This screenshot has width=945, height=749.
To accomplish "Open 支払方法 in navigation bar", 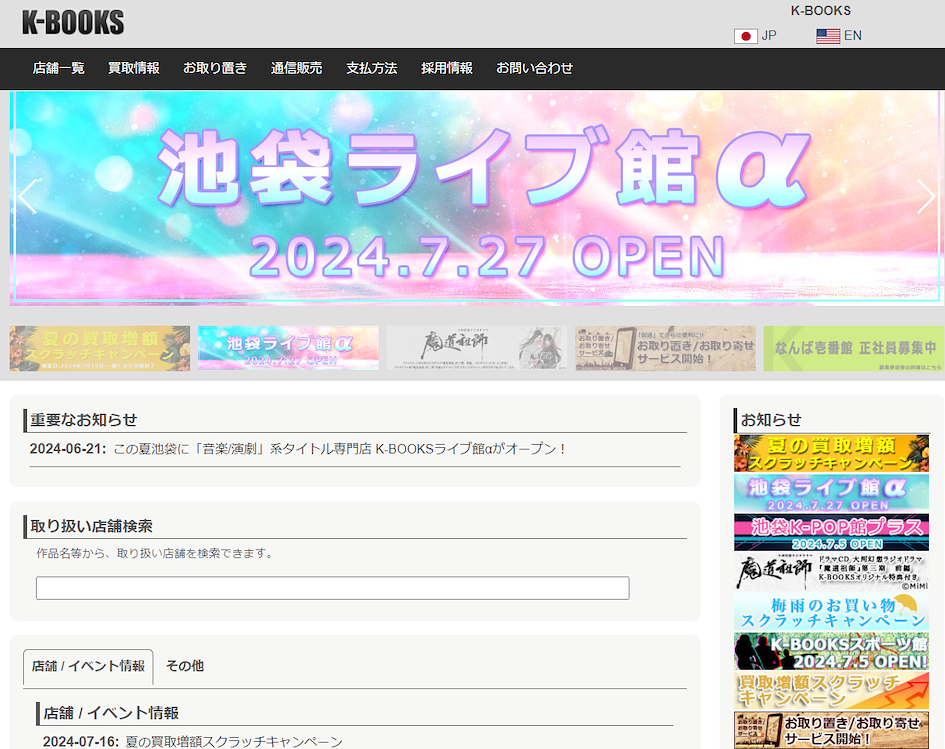I will pos(372,68).
